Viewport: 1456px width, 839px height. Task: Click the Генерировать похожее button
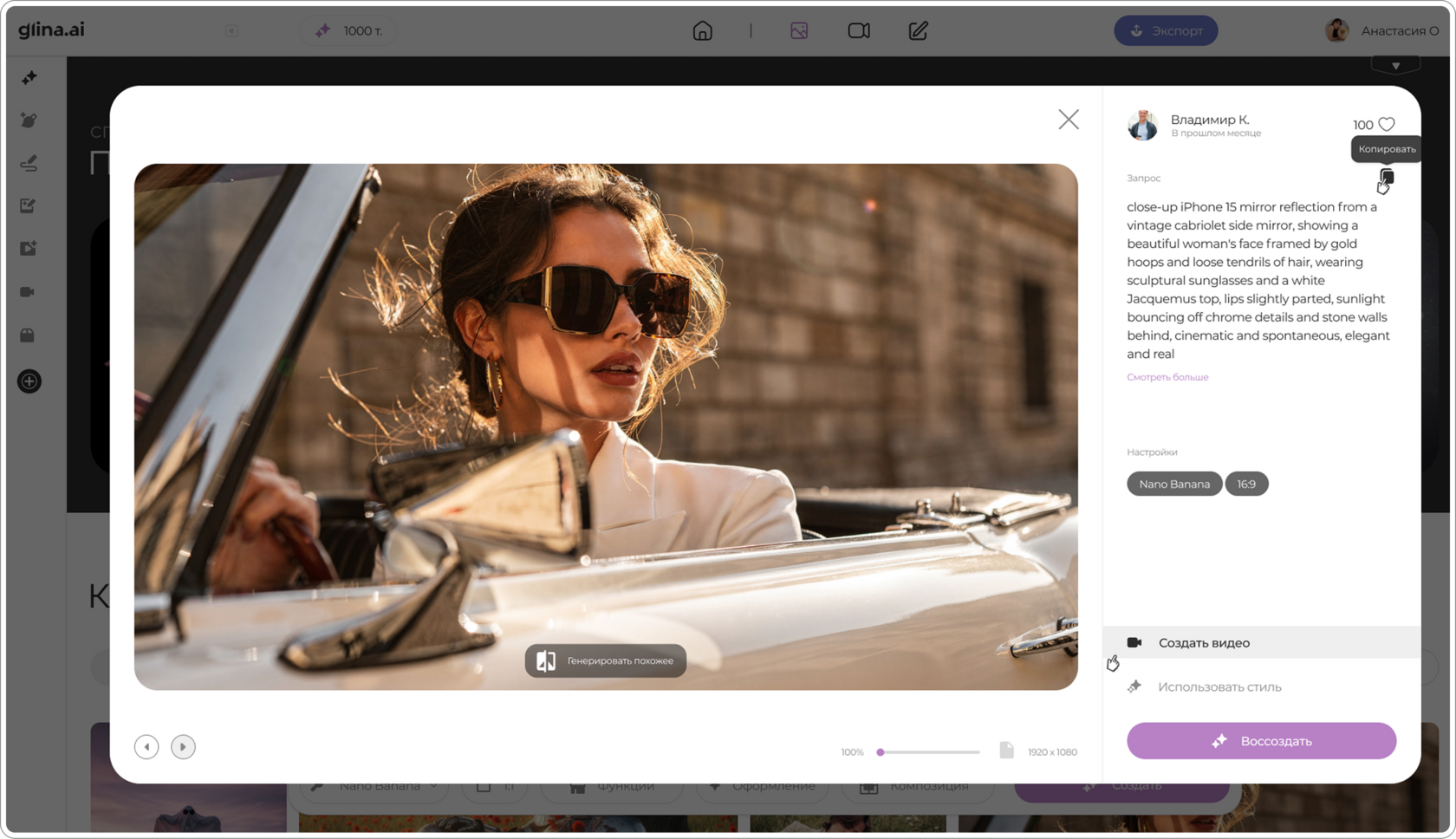point(606,661)
